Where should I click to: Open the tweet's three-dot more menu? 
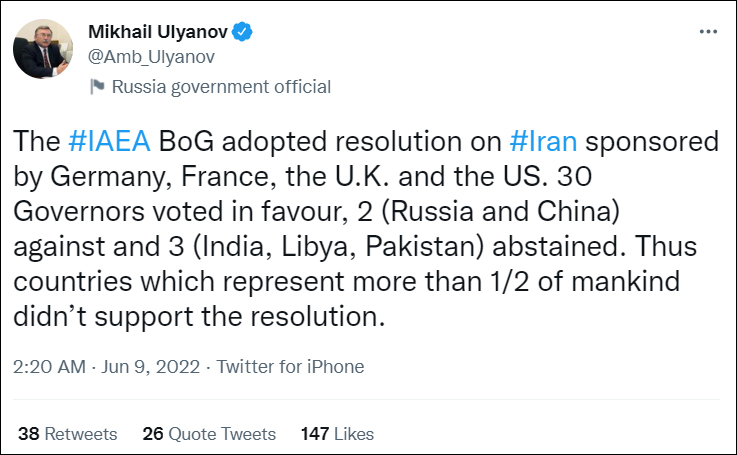tap(708, 33)
